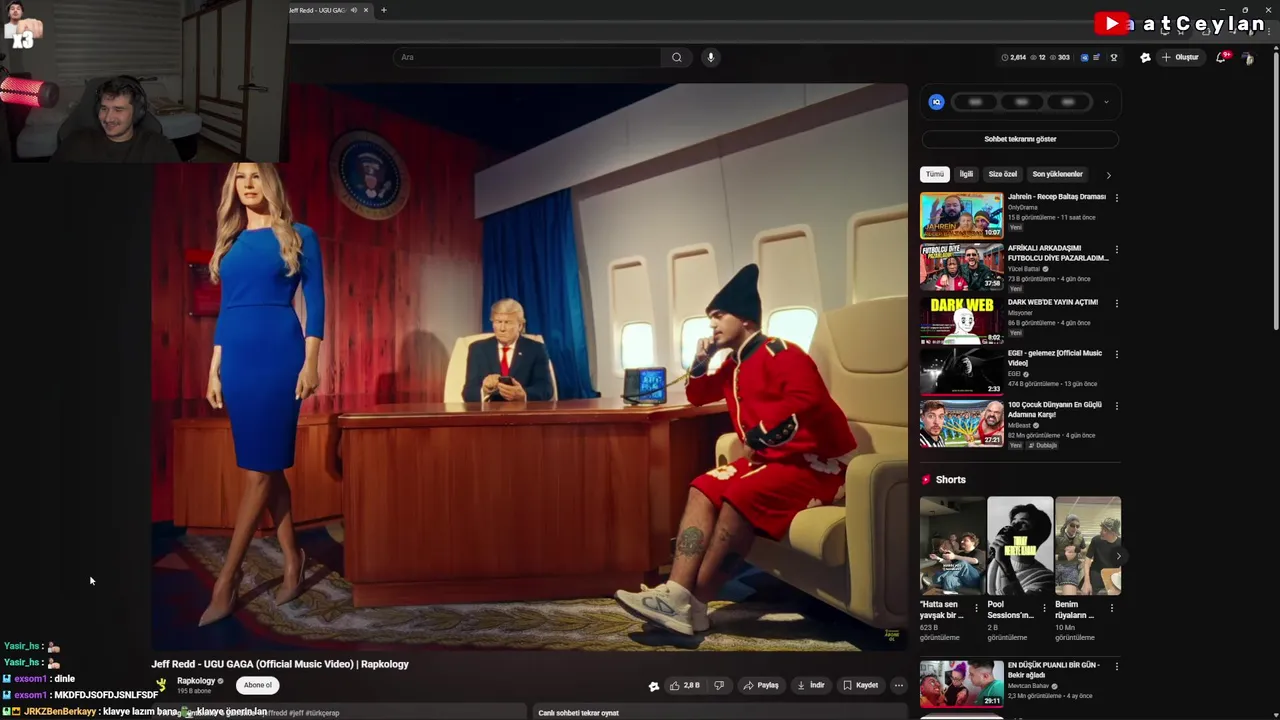Click inside the Ara search field
The width and height of the screenshot is (1280, 720).
(x=527, y=57)
